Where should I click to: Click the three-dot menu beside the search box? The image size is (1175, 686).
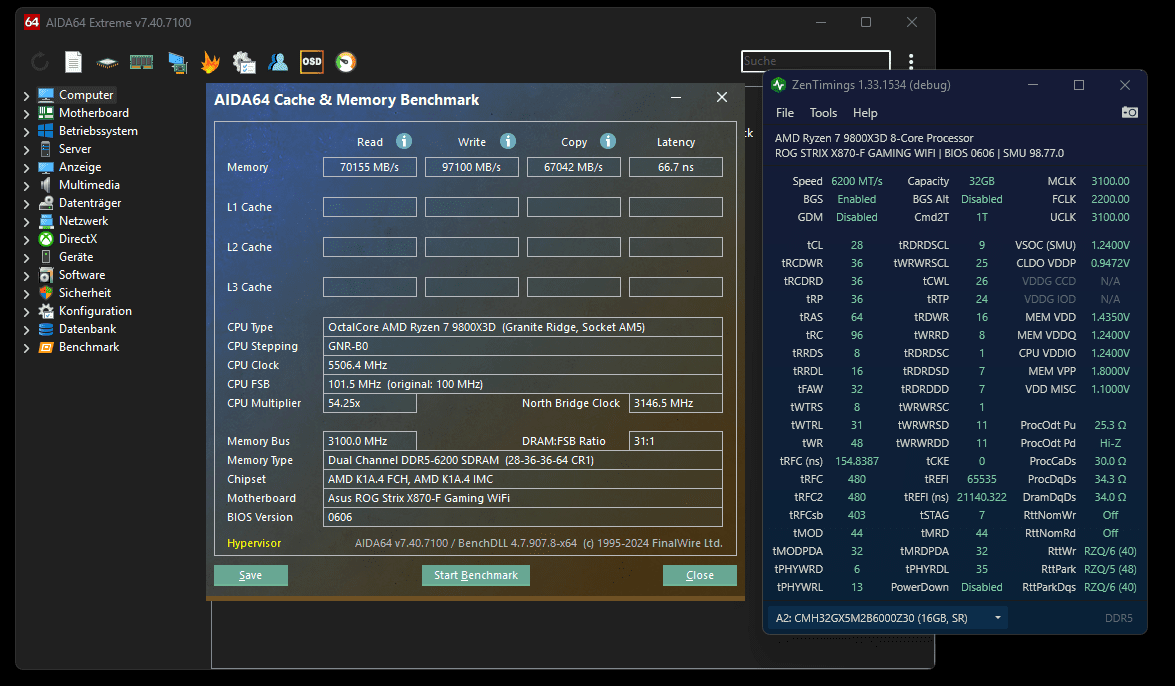(911, 61)
